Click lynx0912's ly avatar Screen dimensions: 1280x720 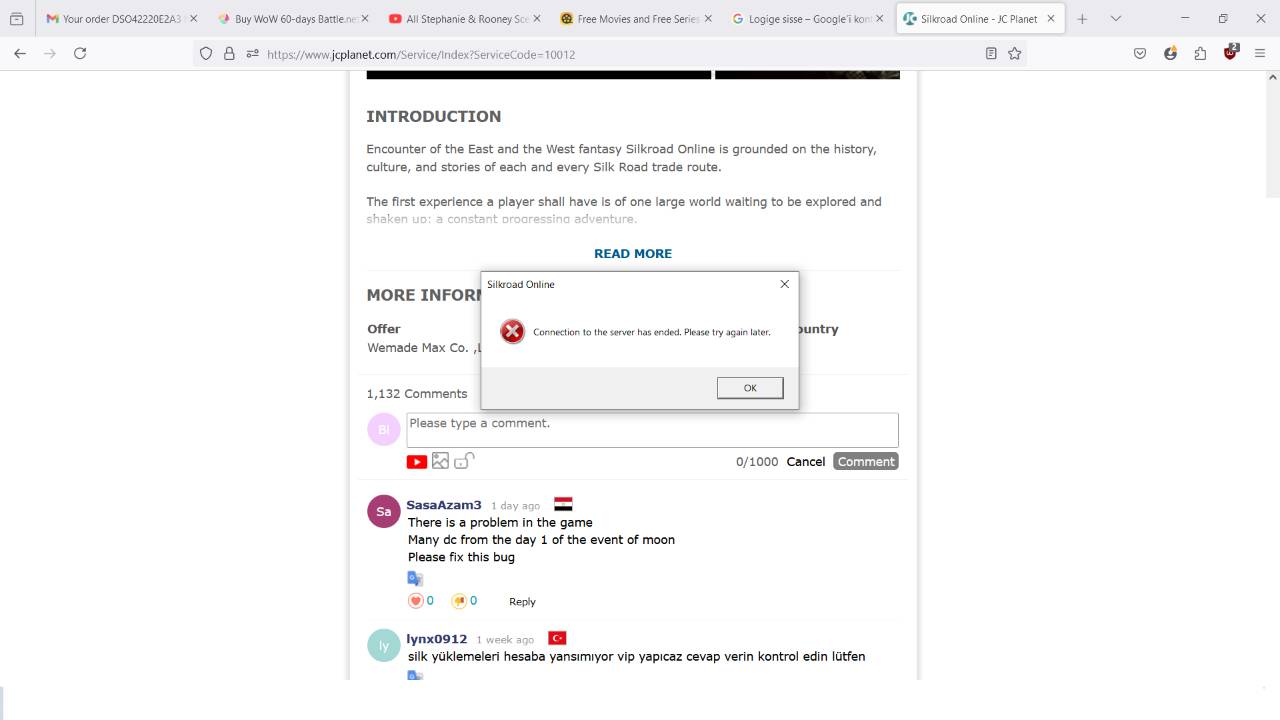point(383,645)
